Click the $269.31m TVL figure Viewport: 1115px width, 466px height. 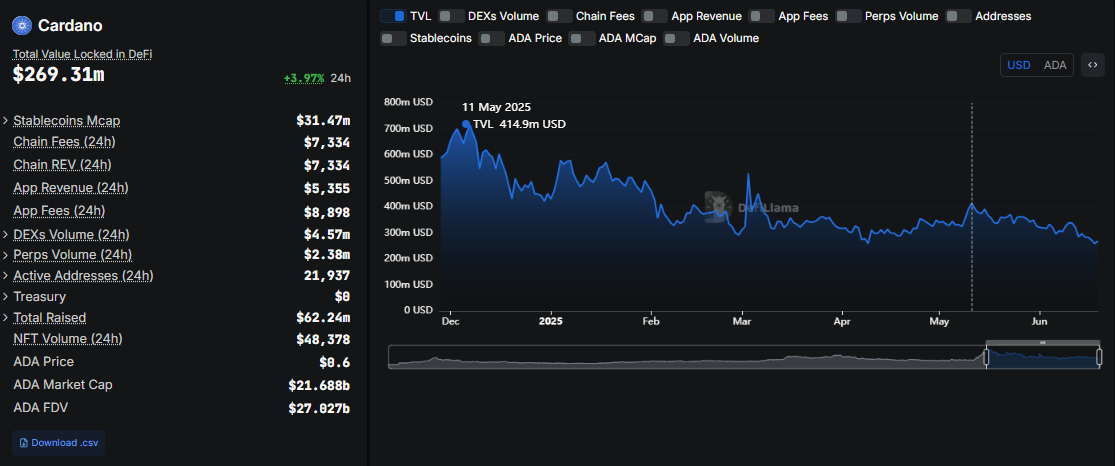pyautogui.click(x=58, y=73)
